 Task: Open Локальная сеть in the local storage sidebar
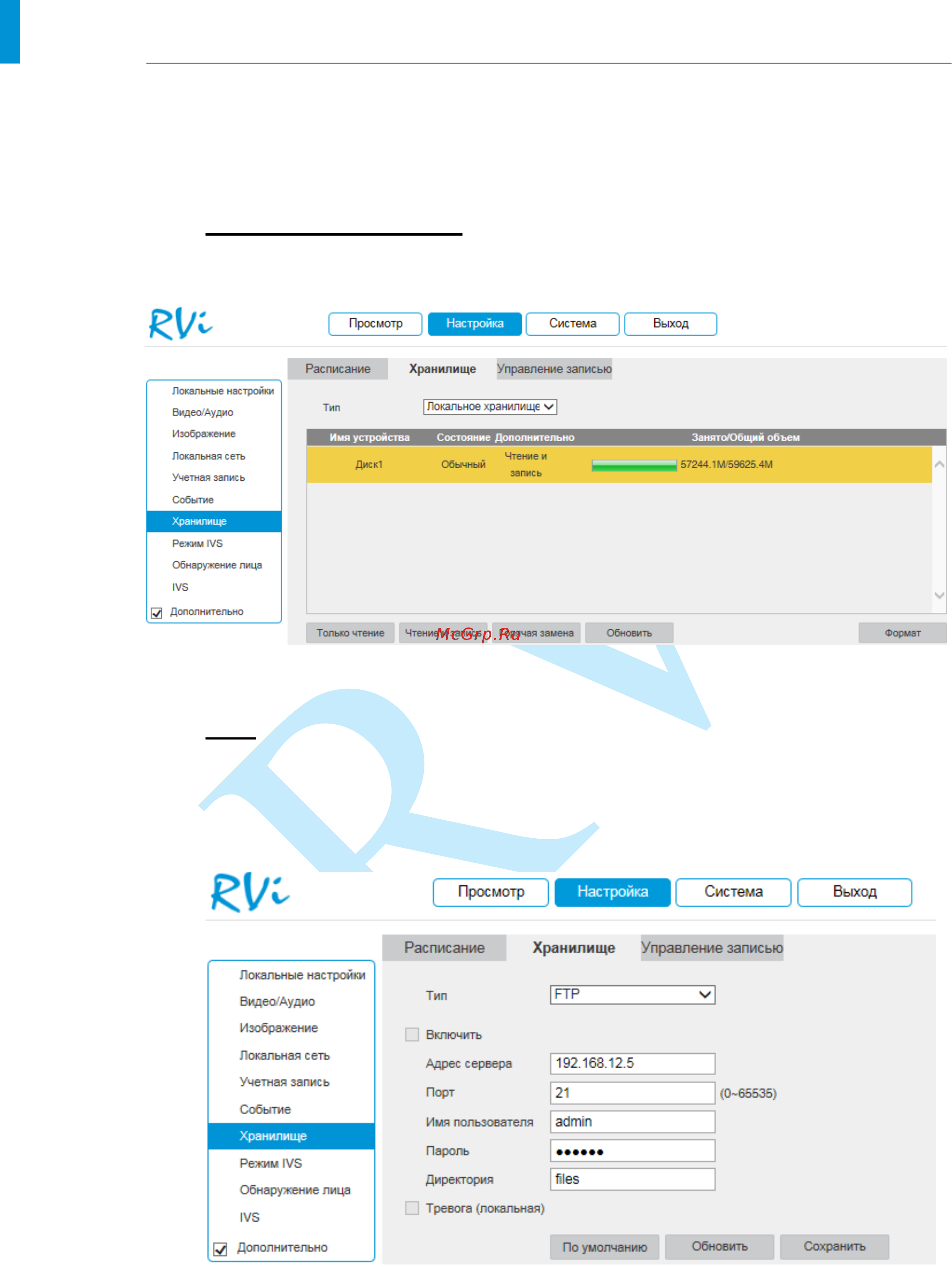209,457
